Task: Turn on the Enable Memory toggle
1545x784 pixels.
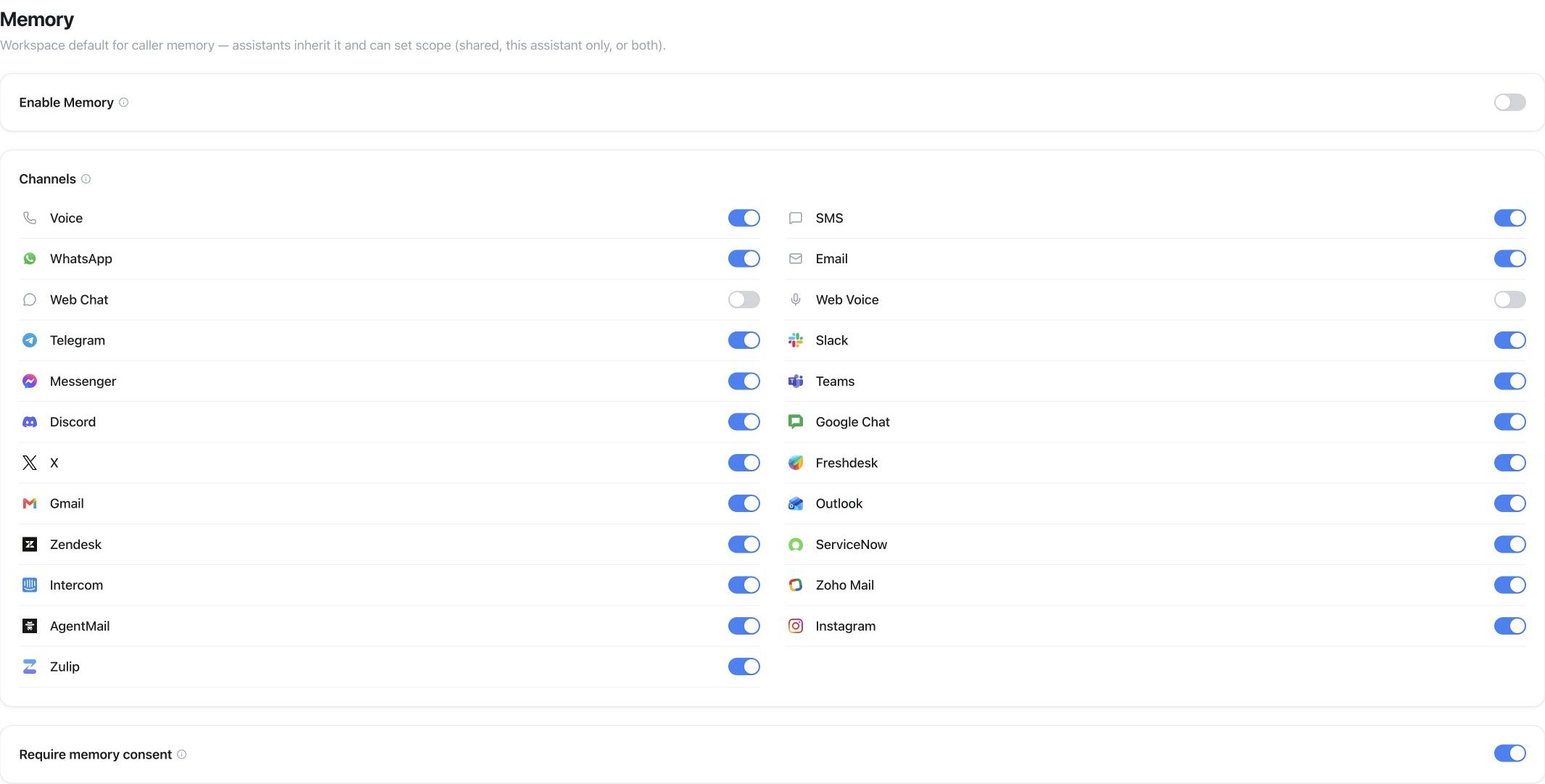Action: point(1509,102)
